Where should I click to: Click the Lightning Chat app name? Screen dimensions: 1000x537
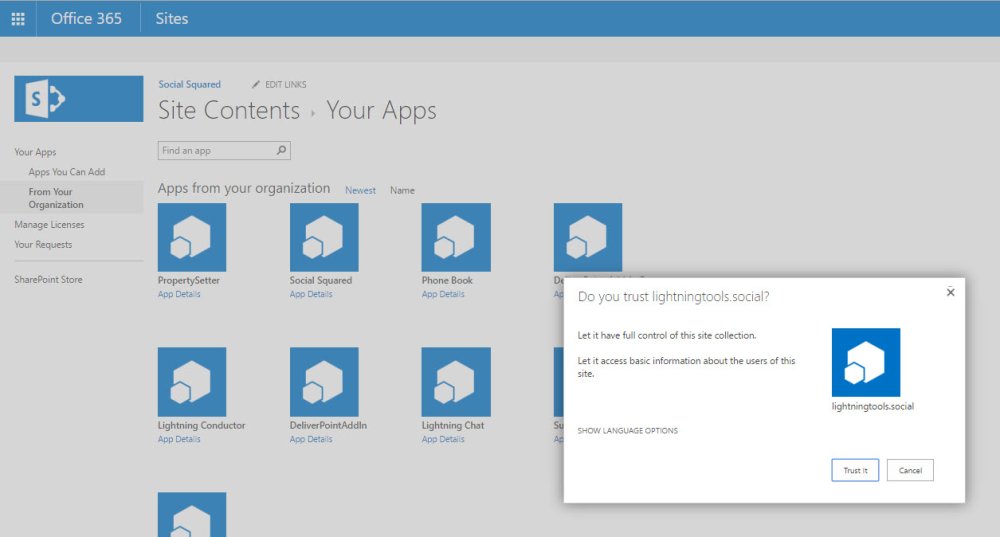(x=453, y=425)
